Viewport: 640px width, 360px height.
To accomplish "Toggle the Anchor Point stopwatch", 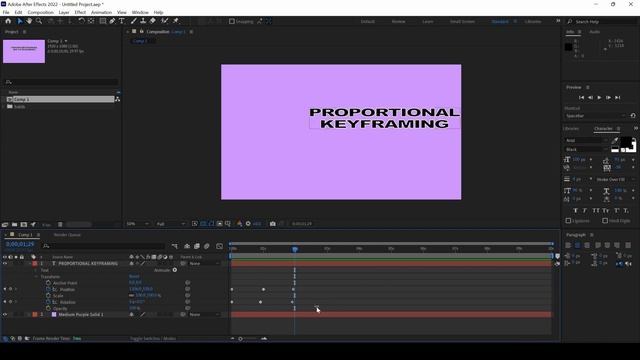I will [x=48, y=283].
